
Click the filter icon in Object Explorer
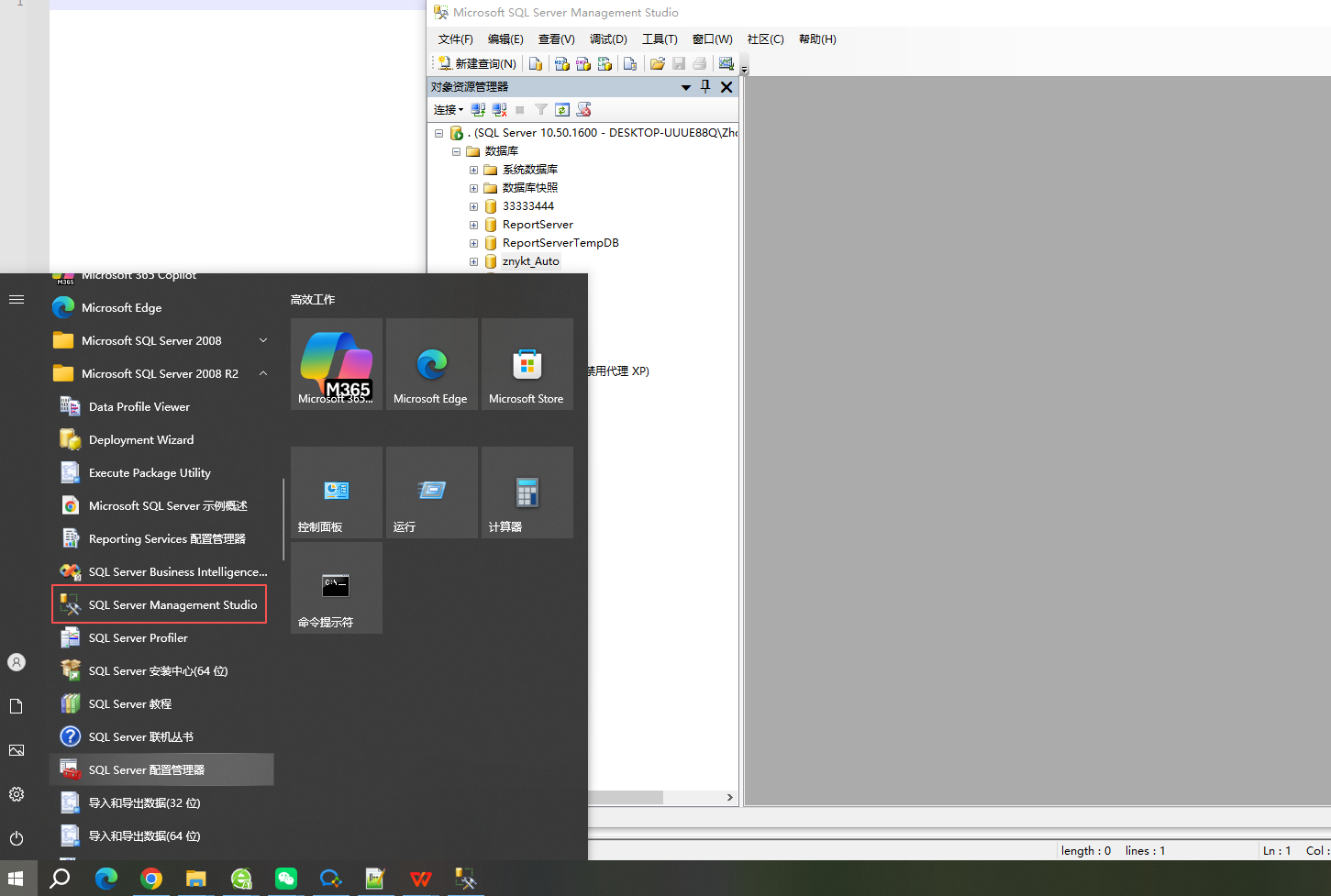click(541, 109)
